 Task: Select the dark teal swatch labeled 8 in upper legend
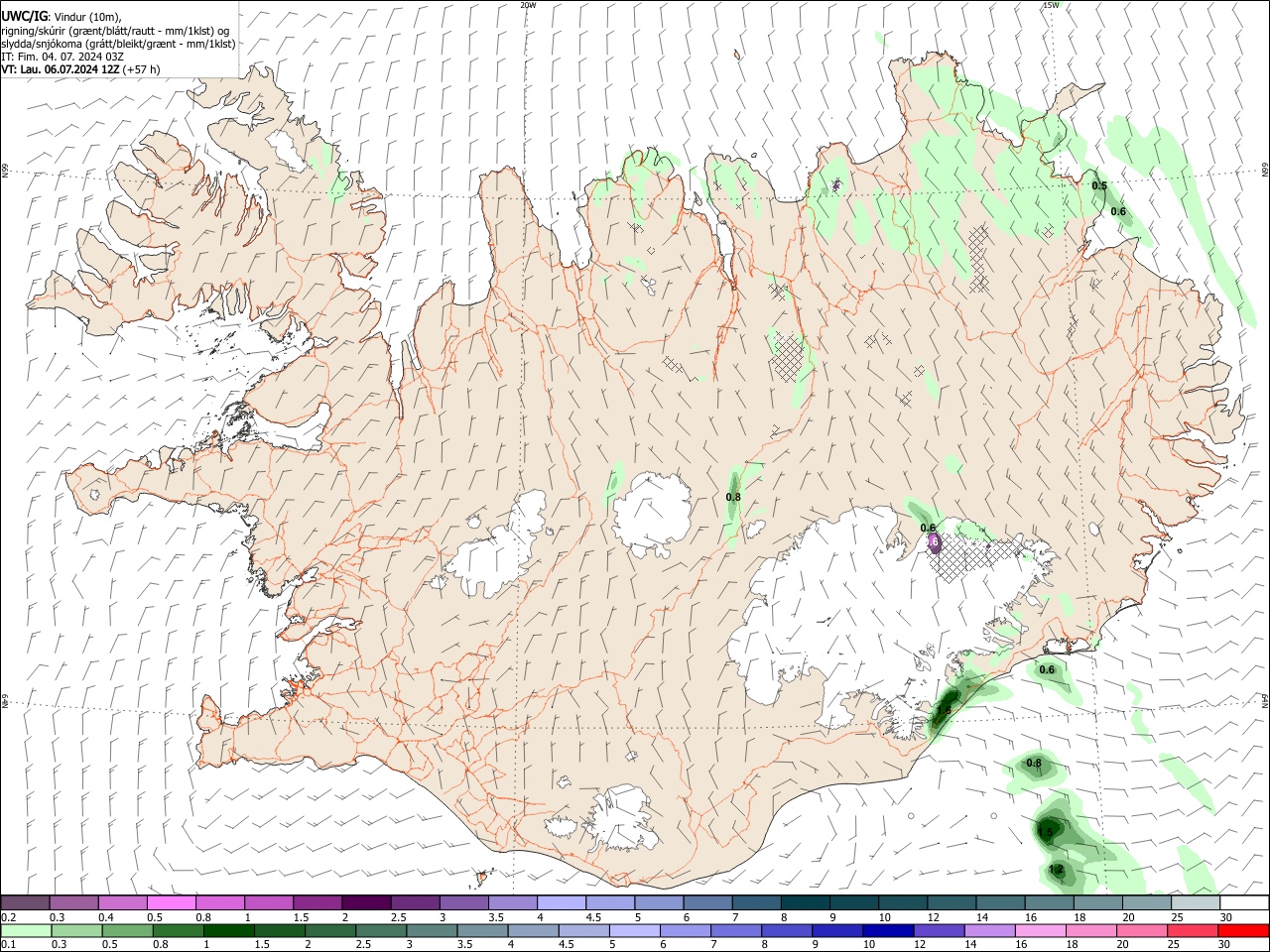(x=805, y=903)
